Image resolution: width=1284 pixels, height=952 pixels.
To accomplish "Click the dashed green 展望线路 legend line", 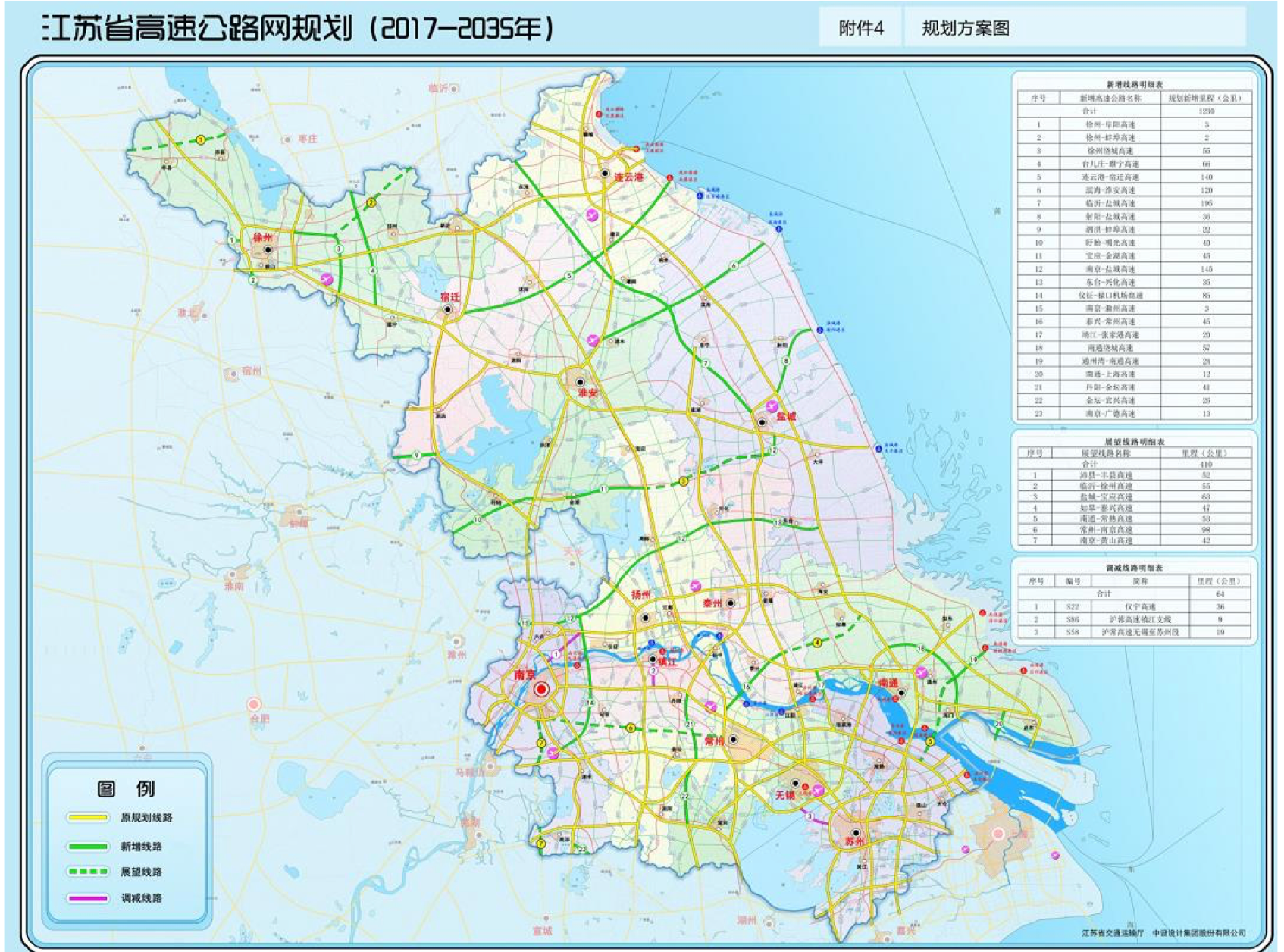I will click(87, 872).
